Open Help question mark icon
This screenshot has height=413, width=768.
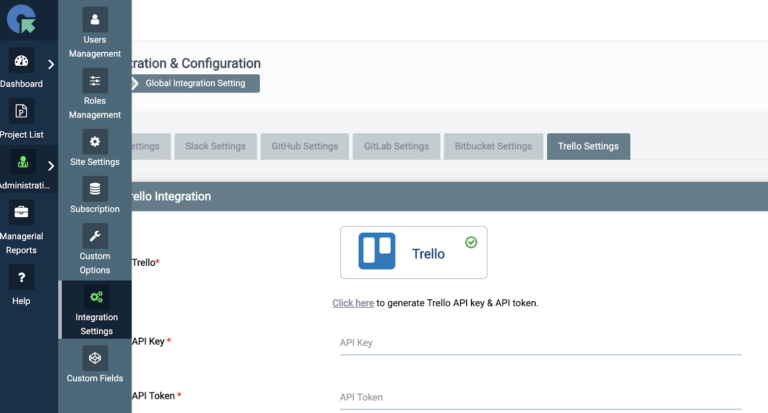click(22, 277)
